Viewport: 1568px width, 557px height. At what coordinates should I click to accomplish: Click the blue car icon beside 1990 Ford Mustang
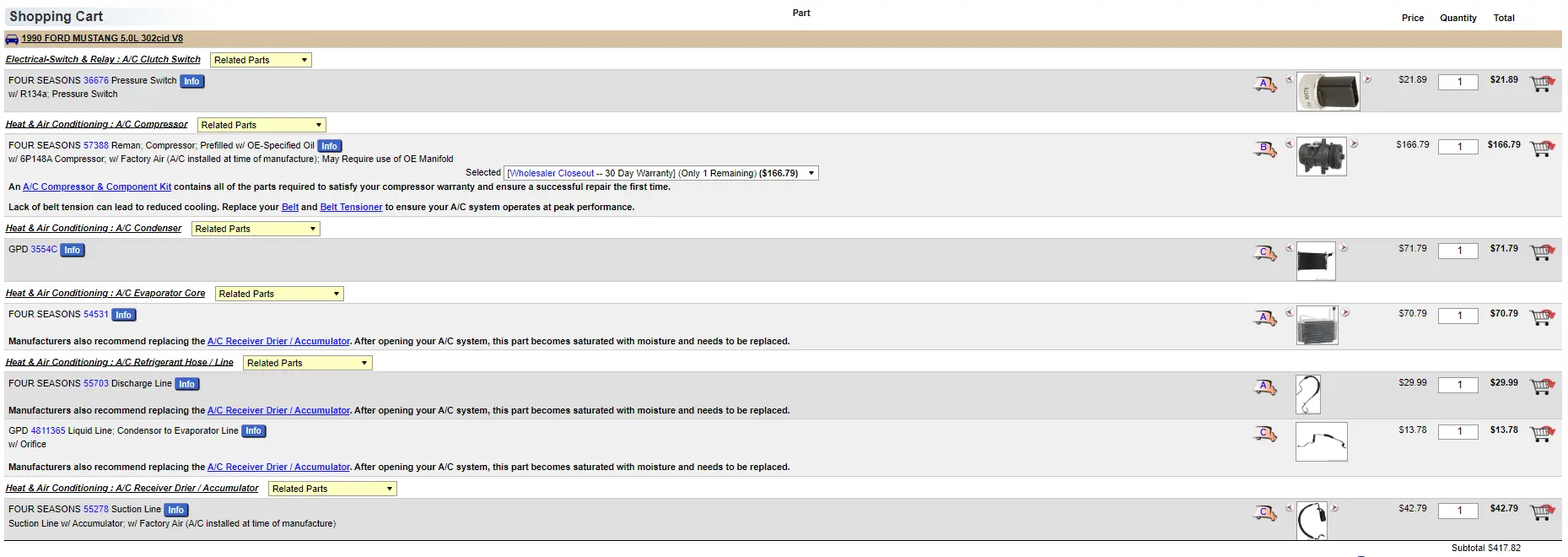click(x=12, y=39)
